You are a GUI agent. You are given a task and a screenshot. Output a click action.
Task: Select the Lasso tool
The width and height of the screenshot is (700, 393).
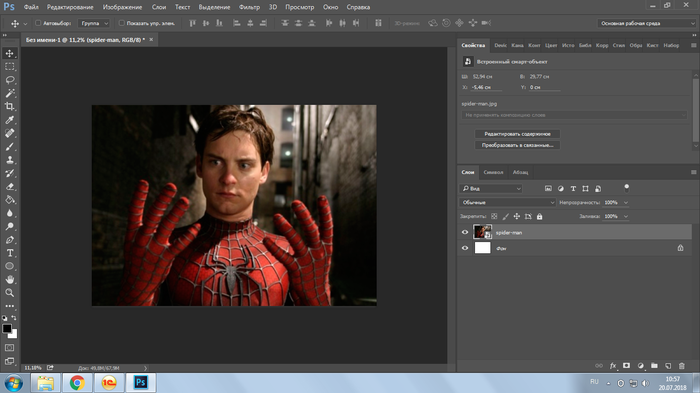click(9, 80)
